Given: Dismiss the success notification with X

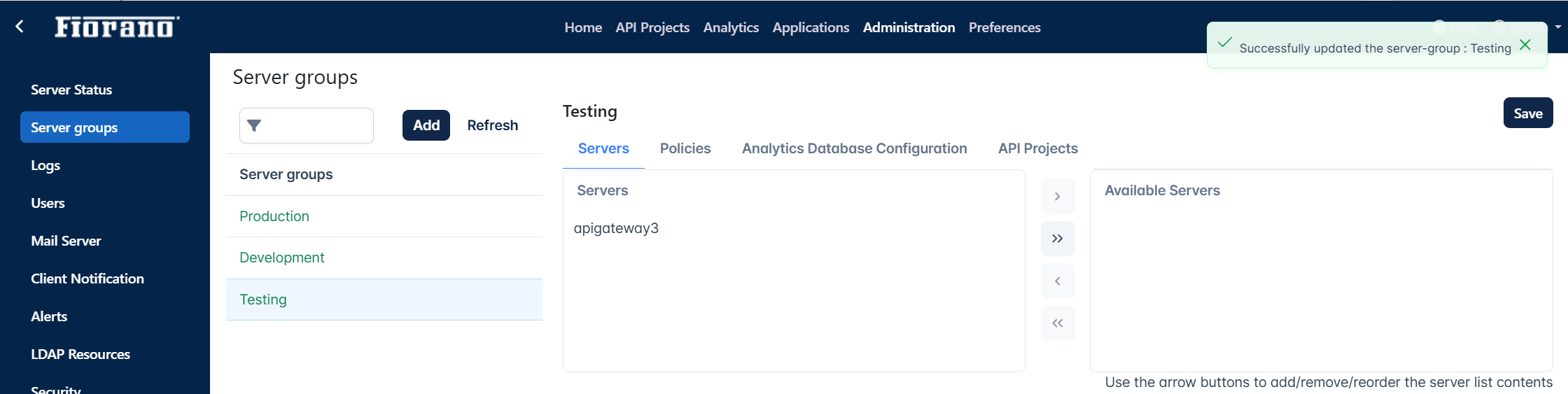Looking at the screenshot, I should click(1525, 45).
